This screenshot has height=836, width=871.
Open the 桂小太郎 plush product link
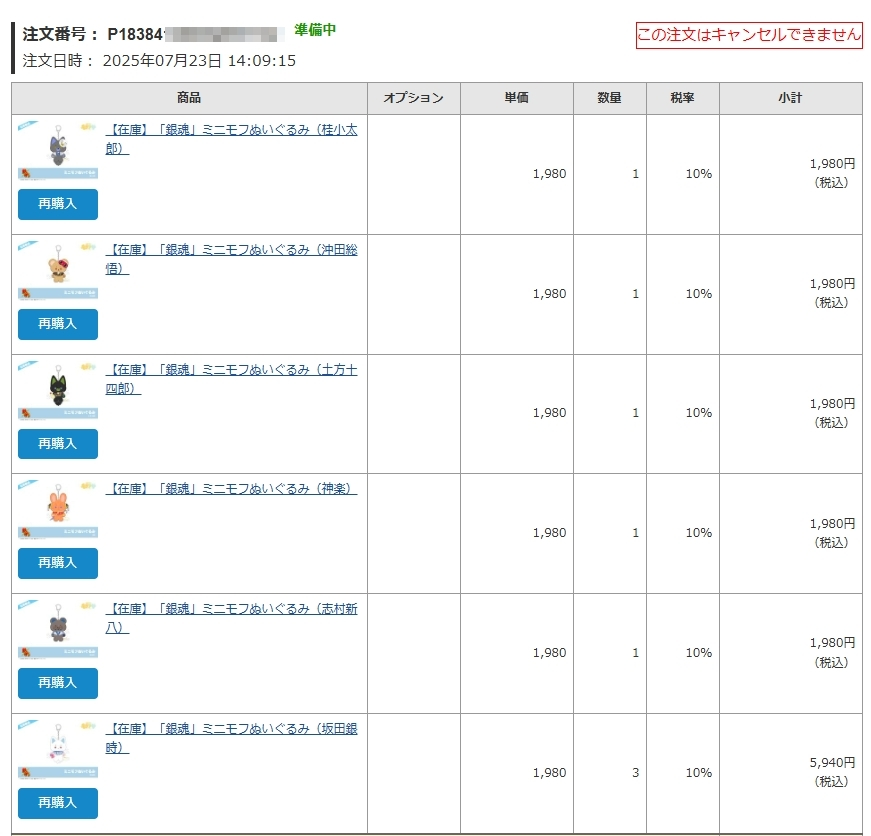click(231, 139)
